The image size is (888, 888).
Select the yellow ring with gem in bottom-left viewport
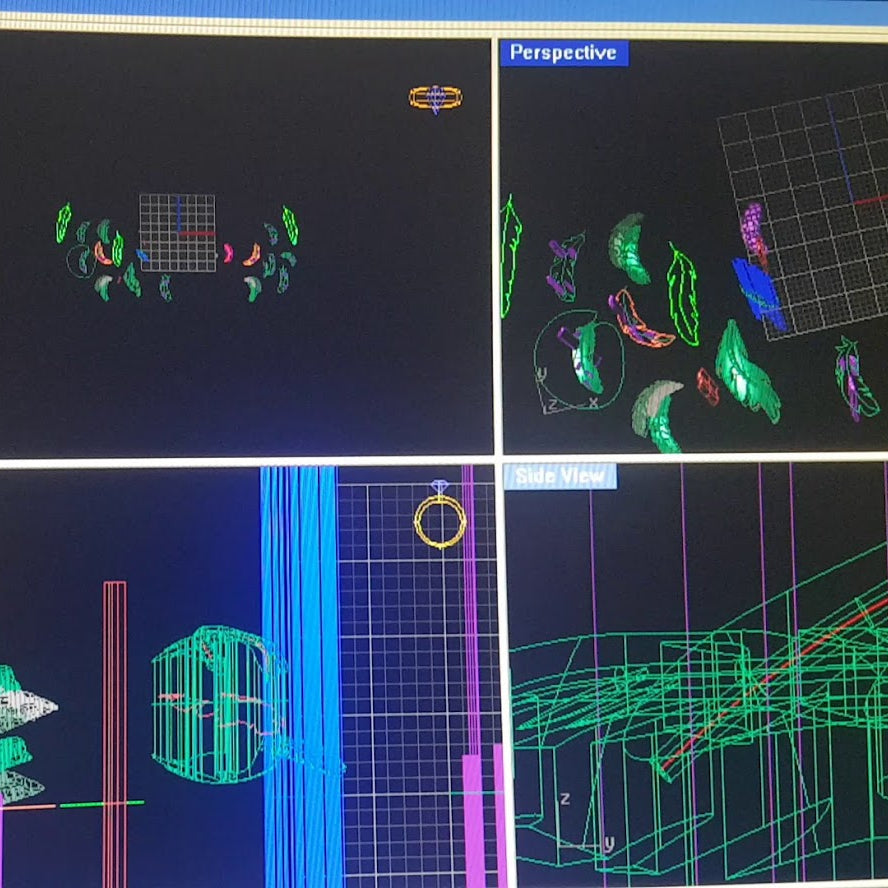440,520
